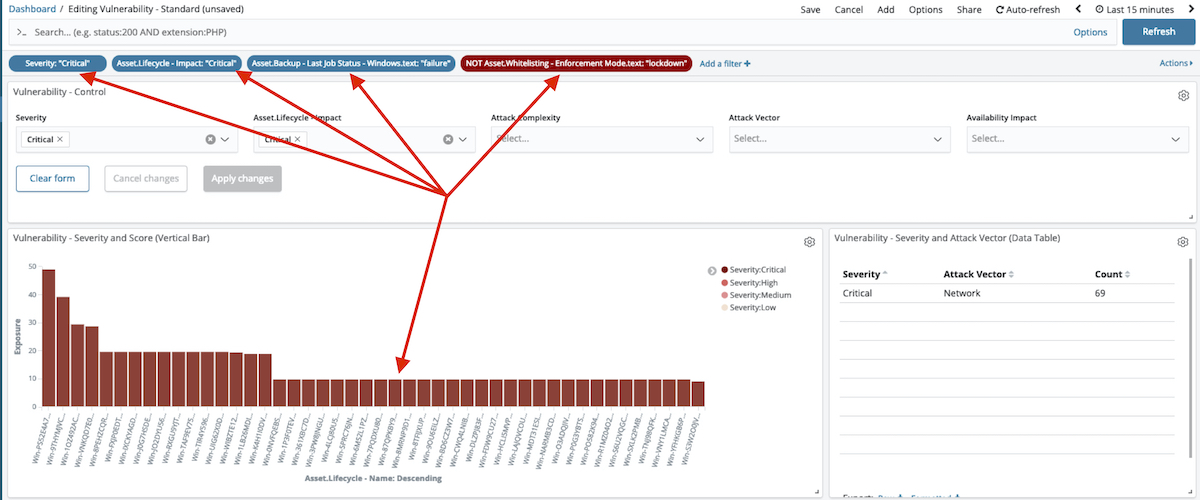The image size is (1200, 500).
Task: Clear the Asset.Lifecycle Impact selection with the X icon
Action: (x=448, y=140)
